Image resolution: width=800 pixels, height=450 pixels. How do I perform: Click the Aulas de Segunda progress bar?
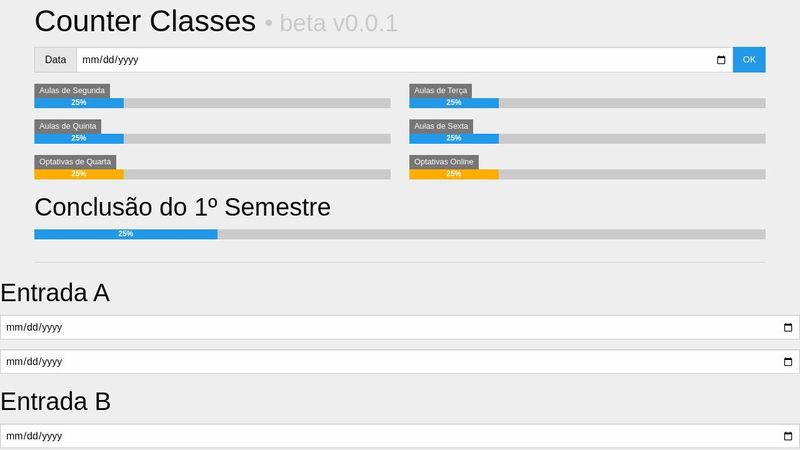(212, 103)
